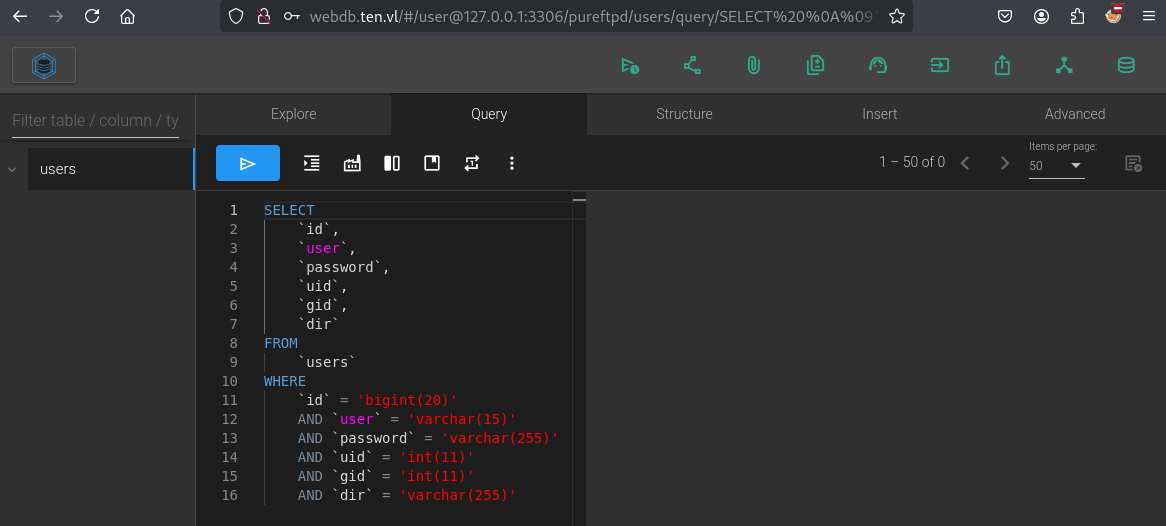This screenshot has width=1166, height=526.
Task: Collapse the users table tree chevron
Action: 12,169
